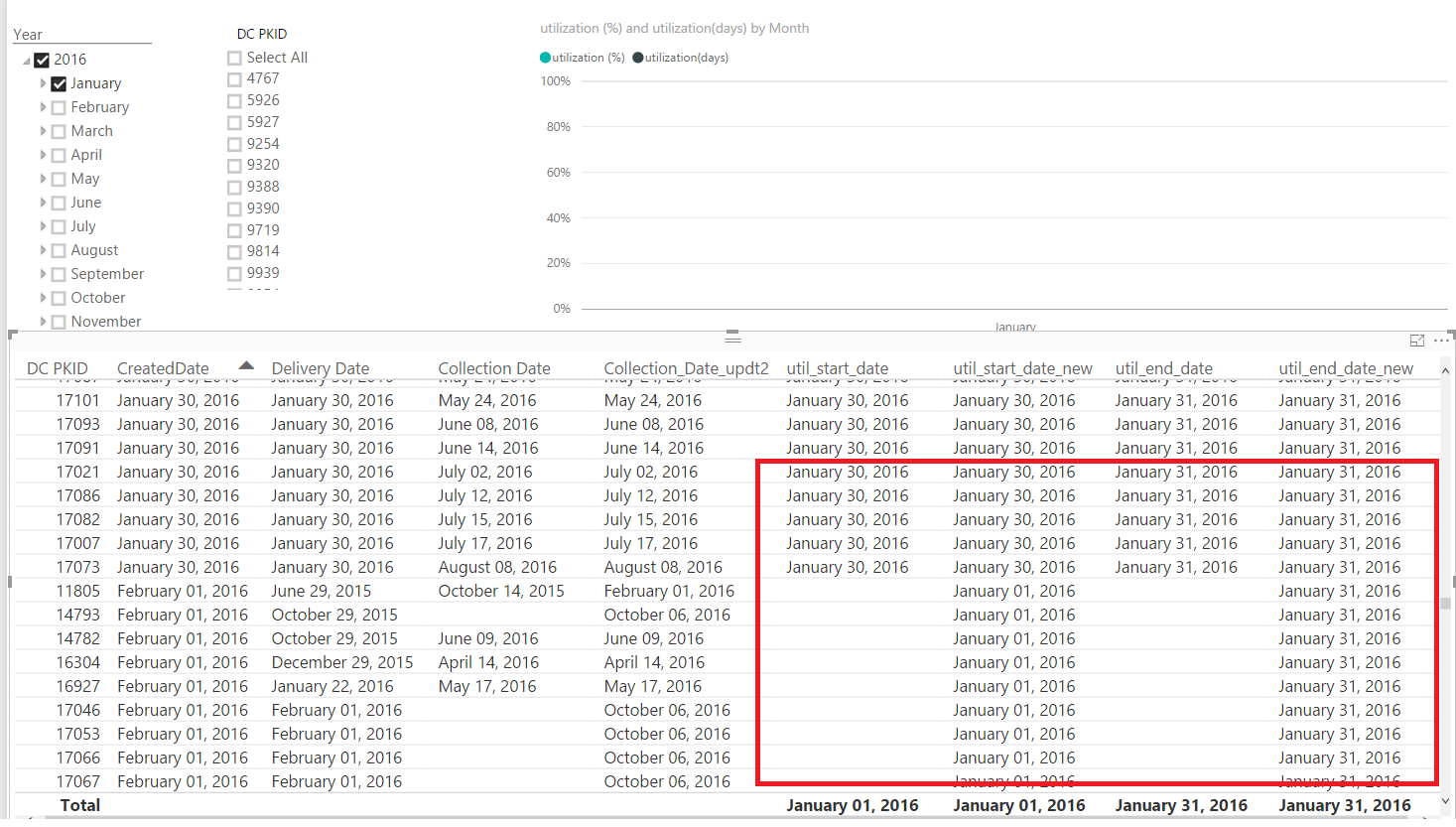
Task: Select DC PKID cell 17101
Action: pyautogui.click(x=77, y=400)
